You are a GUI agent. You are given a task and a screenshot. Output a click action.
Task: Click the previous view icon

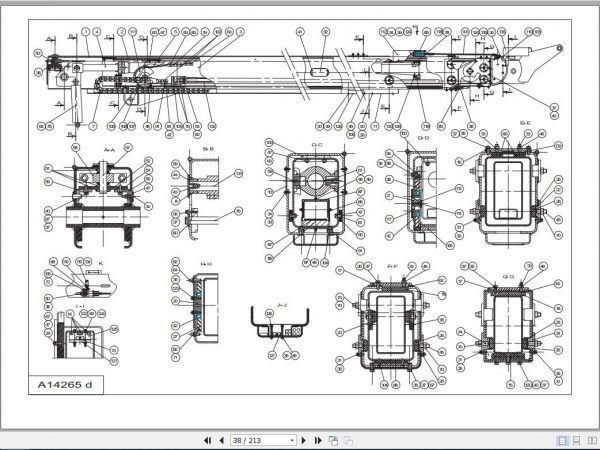click(x=333, y=440)
